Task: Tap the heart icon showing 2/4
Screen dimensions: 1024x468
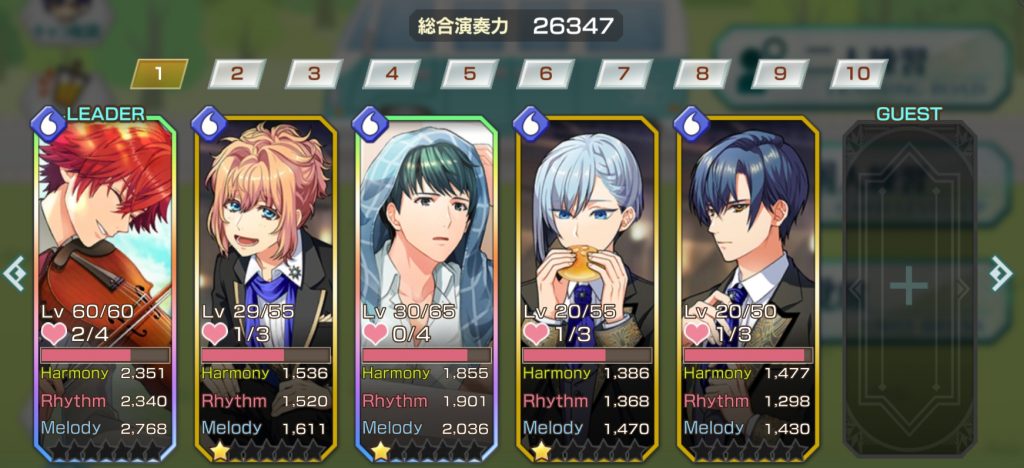Action: [54, 334]
